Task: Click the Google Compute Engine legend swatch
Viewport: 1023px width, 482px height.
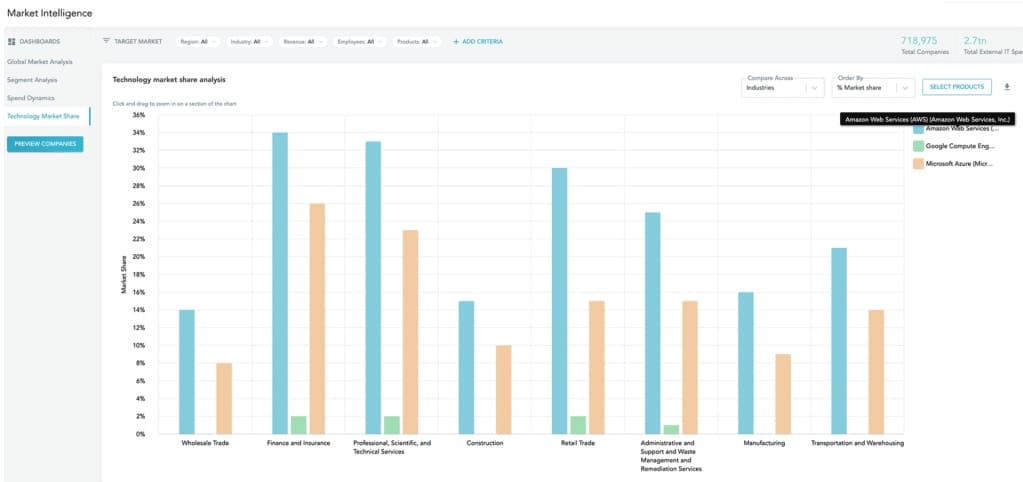Action: (918, 147)
